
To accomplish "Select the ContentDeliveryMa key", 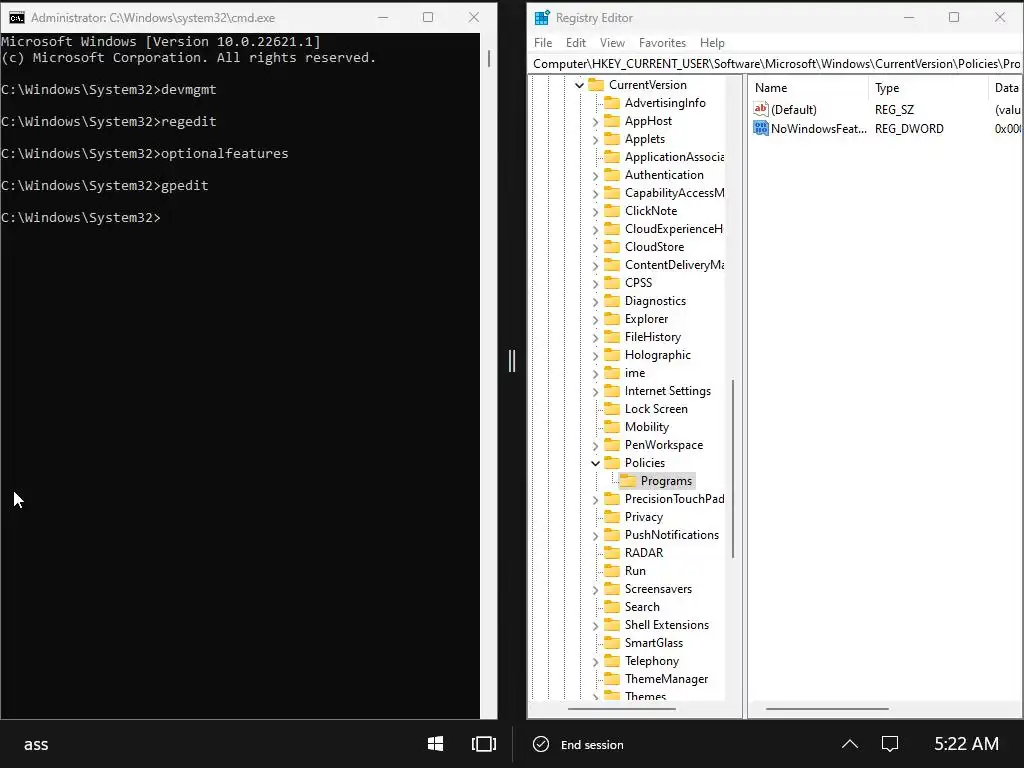I will pos(674,265).
